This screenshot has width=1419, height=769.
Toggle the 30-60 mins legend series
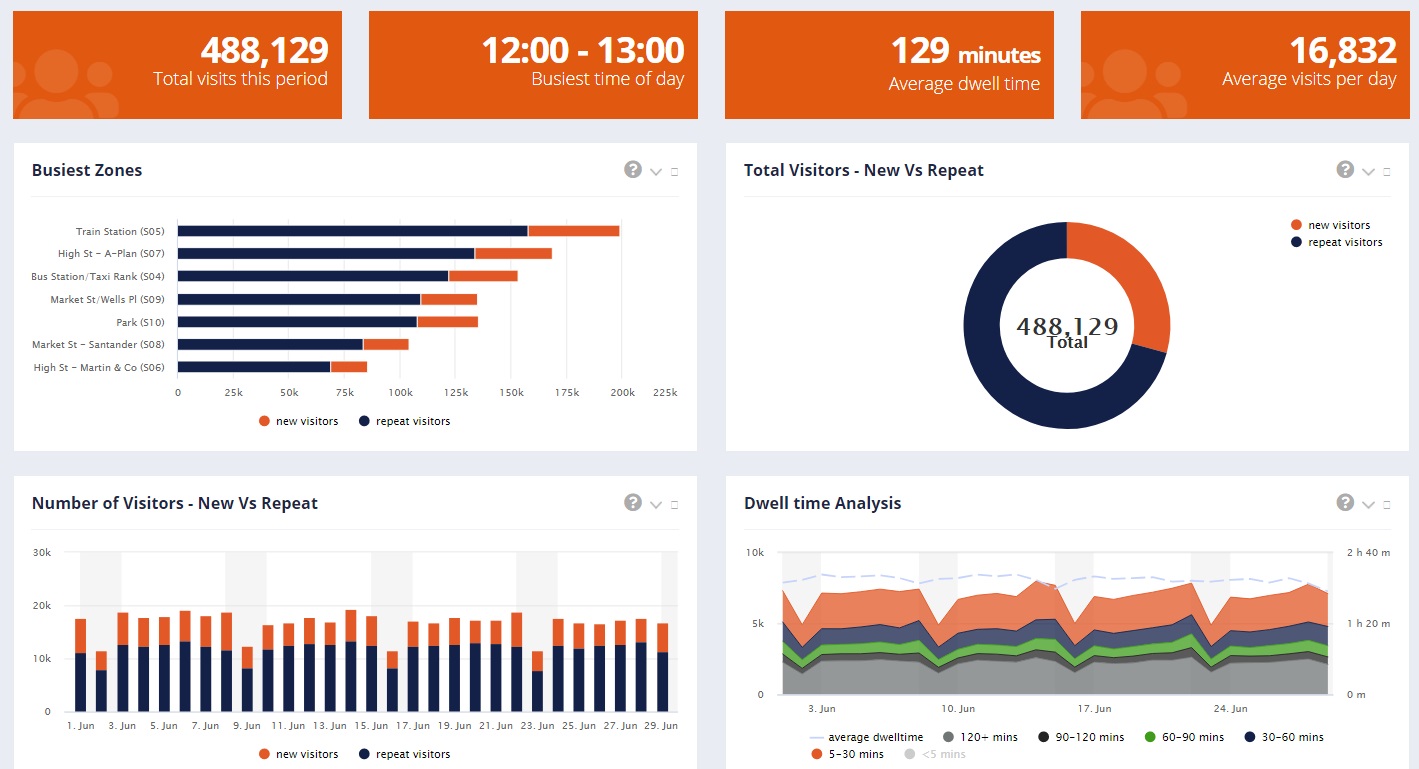pos(1284,737)
